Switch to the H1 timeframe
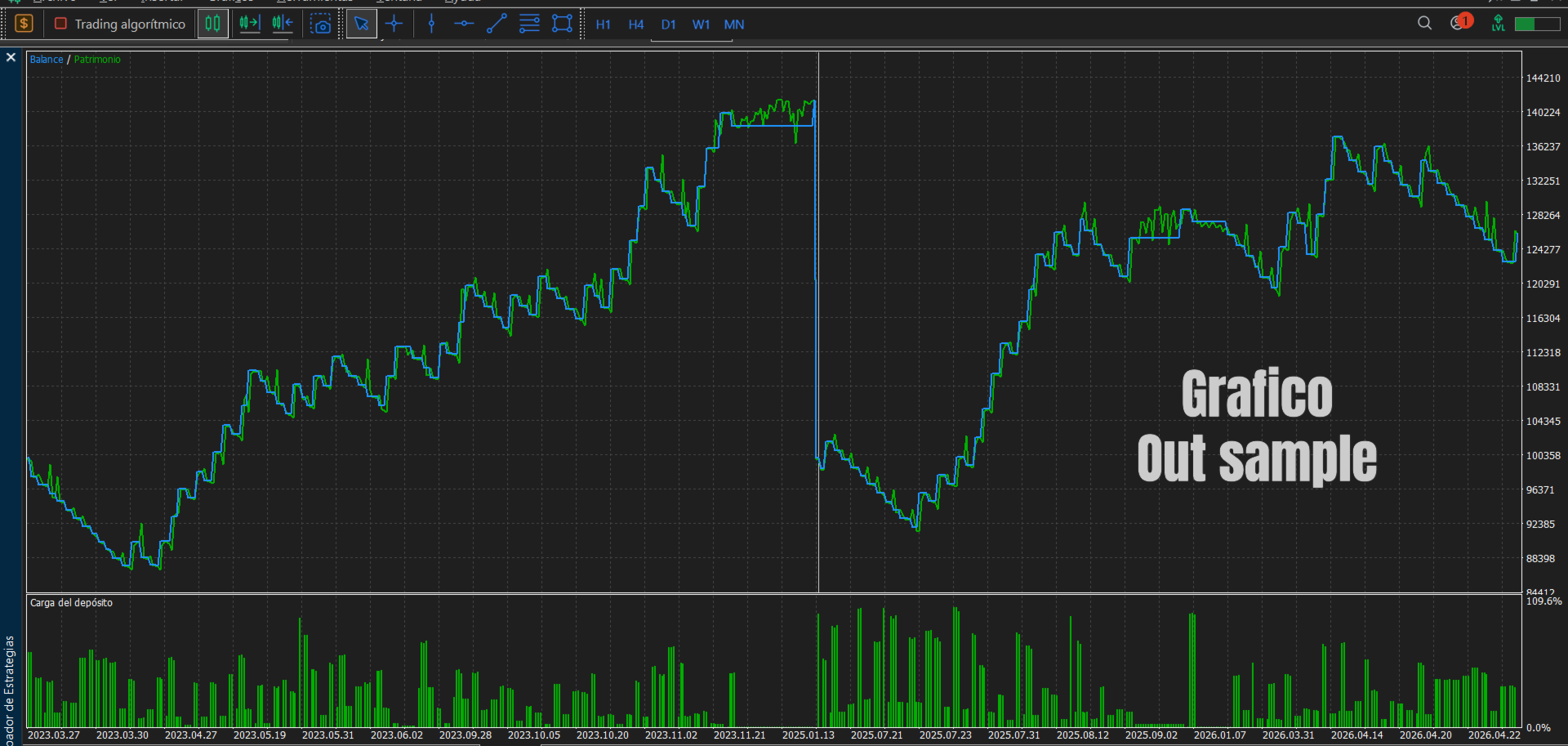1568x746 pixels. click(x=604, y=25)
